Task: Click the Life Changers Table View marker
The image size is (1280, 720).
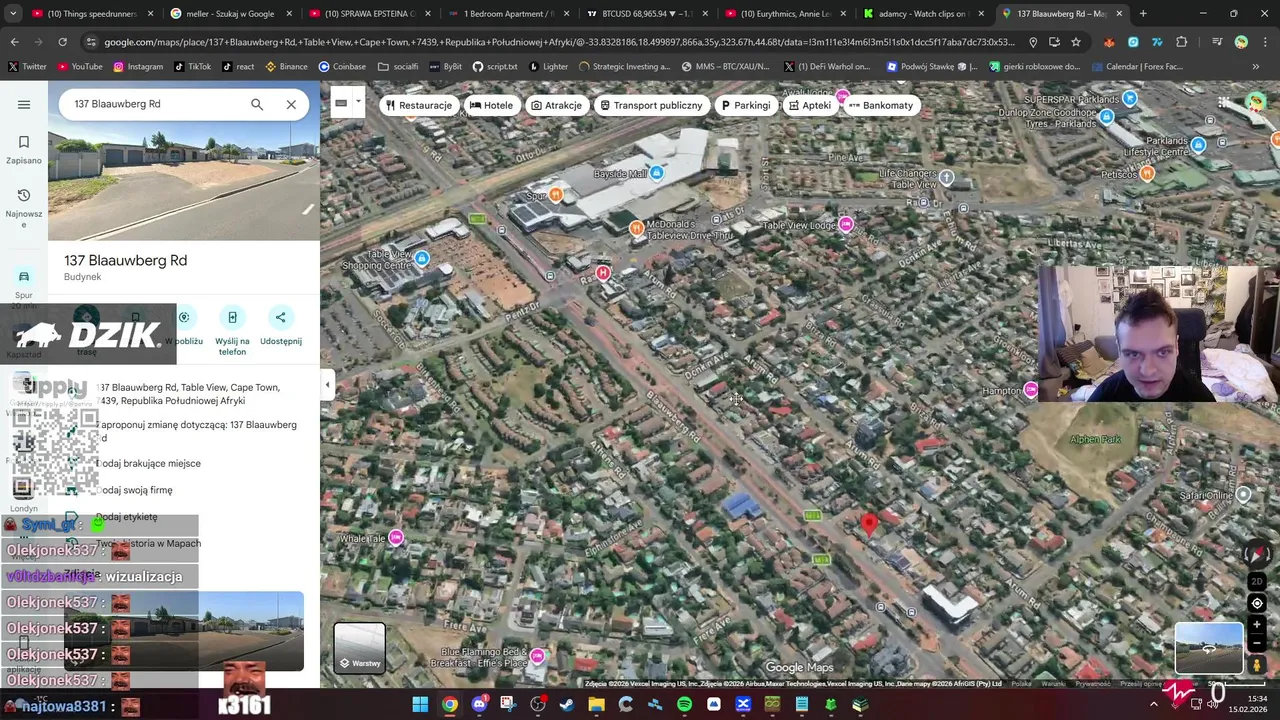Action: click(946, 178)
